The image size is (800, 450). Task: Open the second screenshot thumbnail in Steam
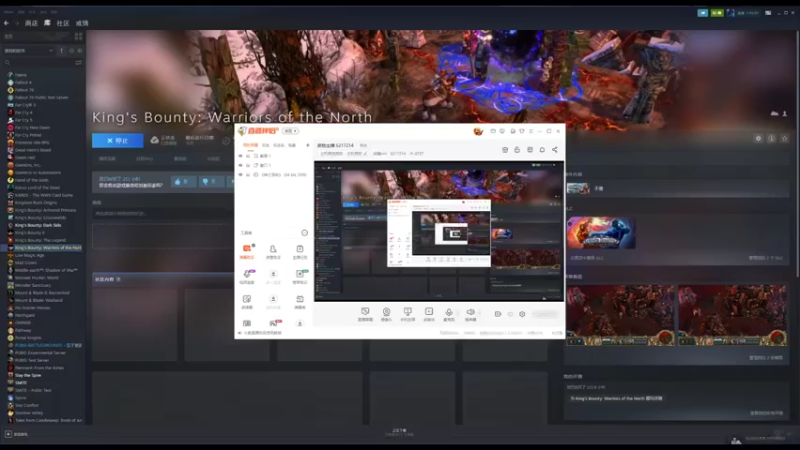point(732,315)
